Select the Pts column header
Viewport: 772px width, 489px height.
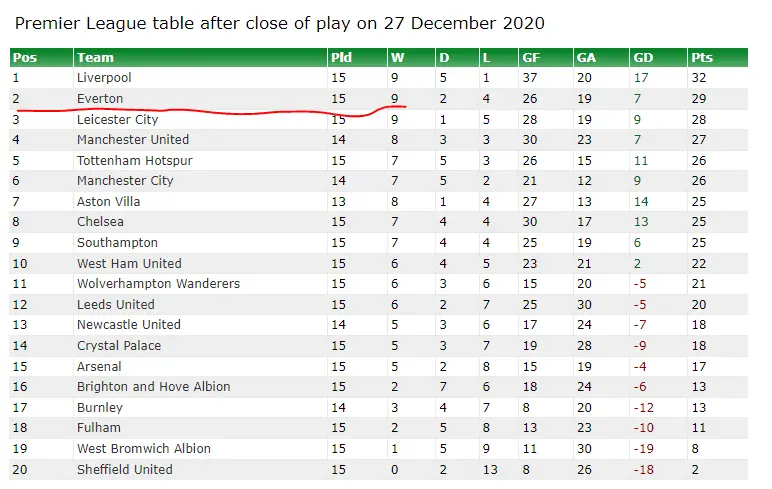click(x=701, y=58)
